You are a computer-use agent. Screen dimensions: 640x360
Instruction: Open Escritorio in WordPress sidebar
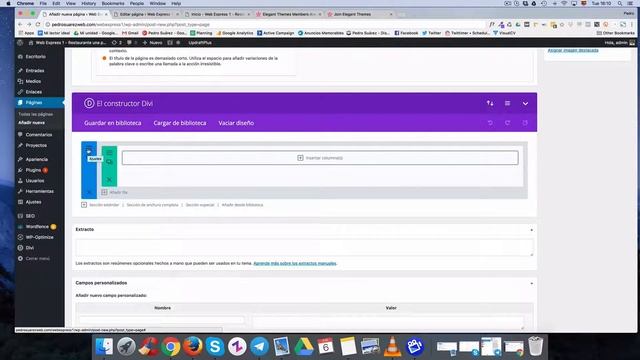click(36, 57)
